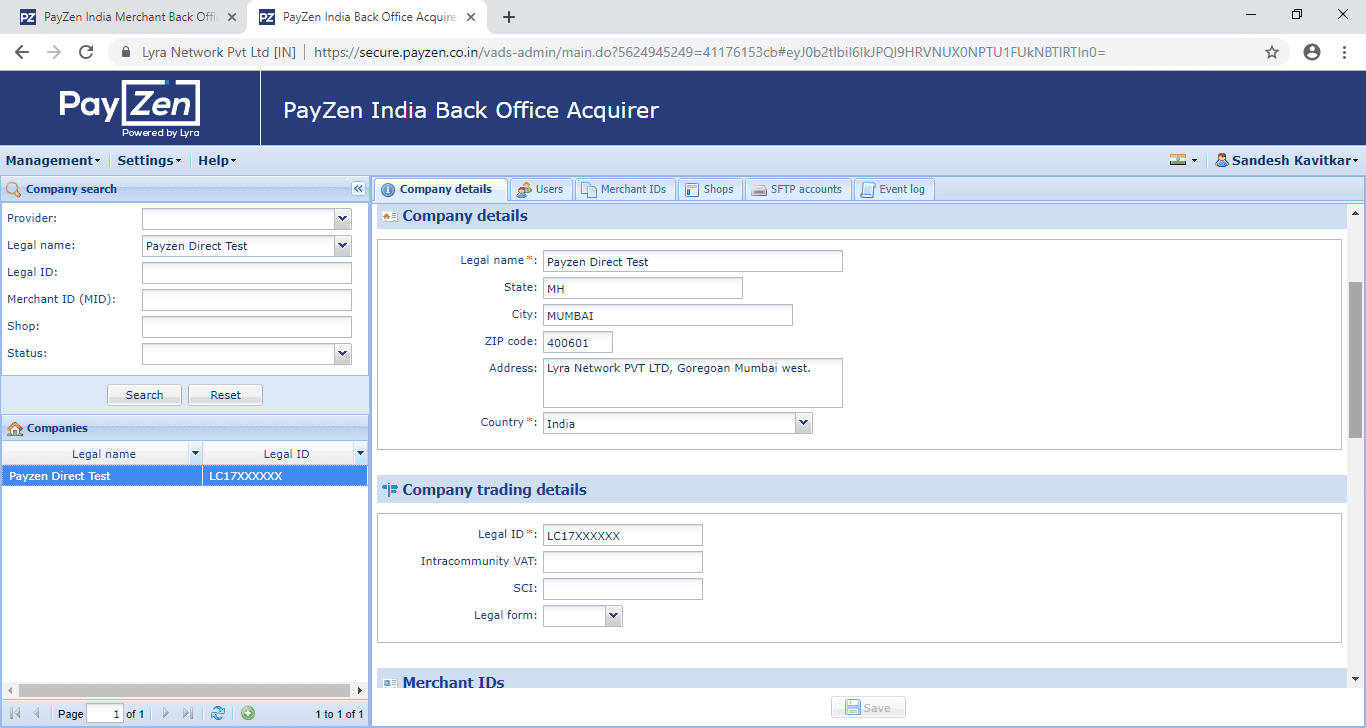Click the Legal name field in Company details
Viewport: 1366px width, 728px height.
coord(693,261)
